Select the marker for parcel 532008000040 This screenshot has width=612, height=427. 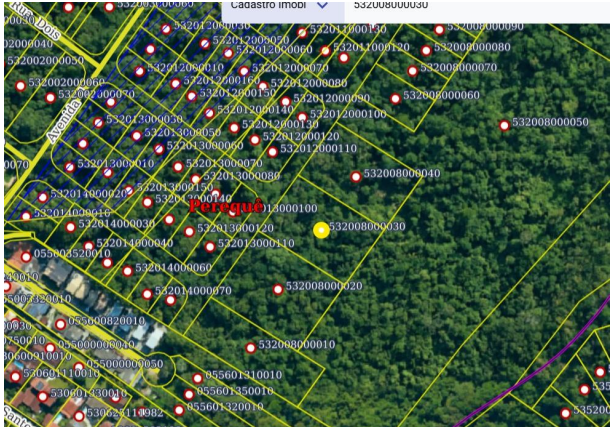coord(356,177)
